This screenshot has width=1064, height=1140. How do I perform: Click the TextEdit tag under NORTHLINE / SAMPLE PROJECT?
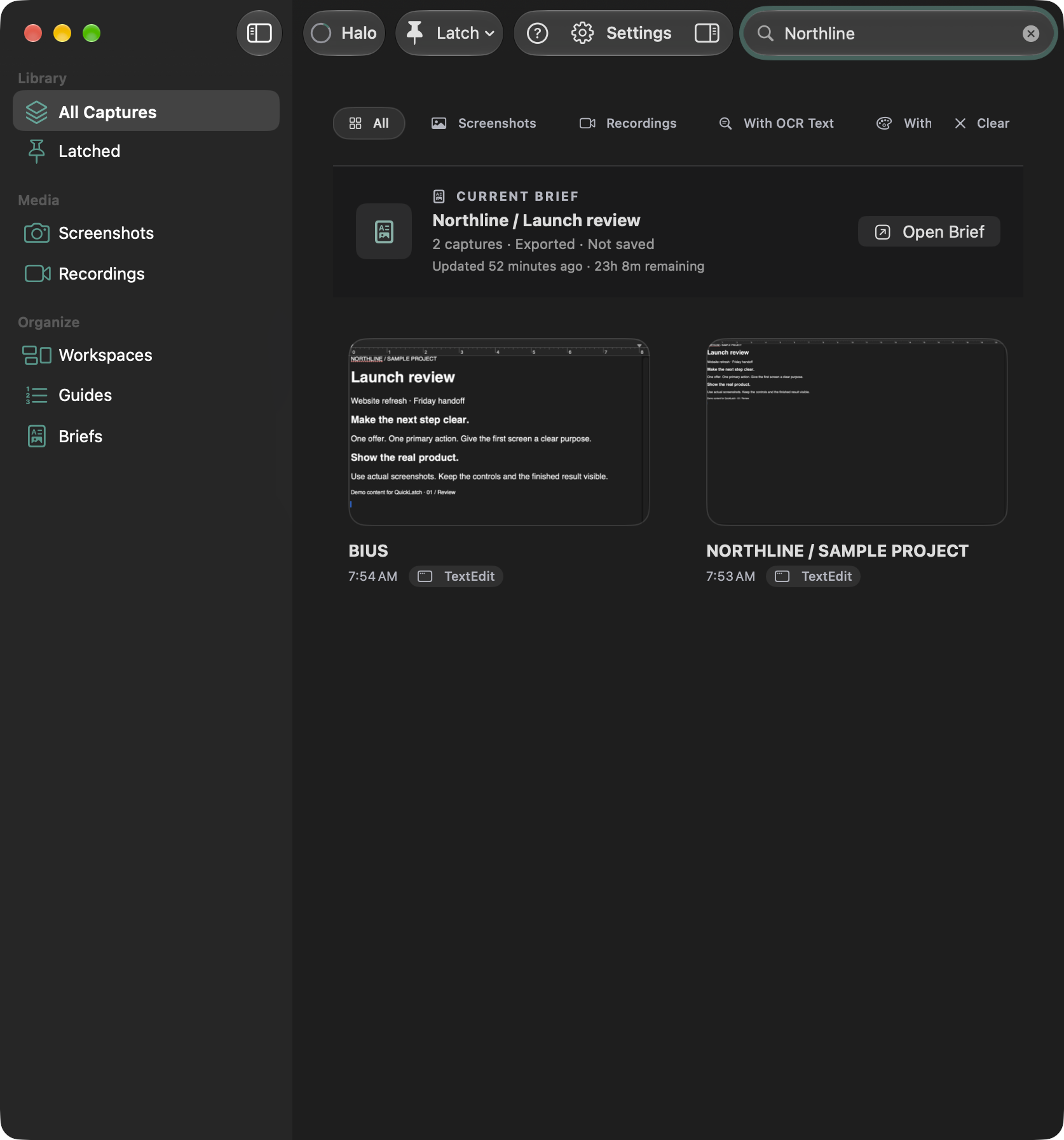(x=814, y=576)
